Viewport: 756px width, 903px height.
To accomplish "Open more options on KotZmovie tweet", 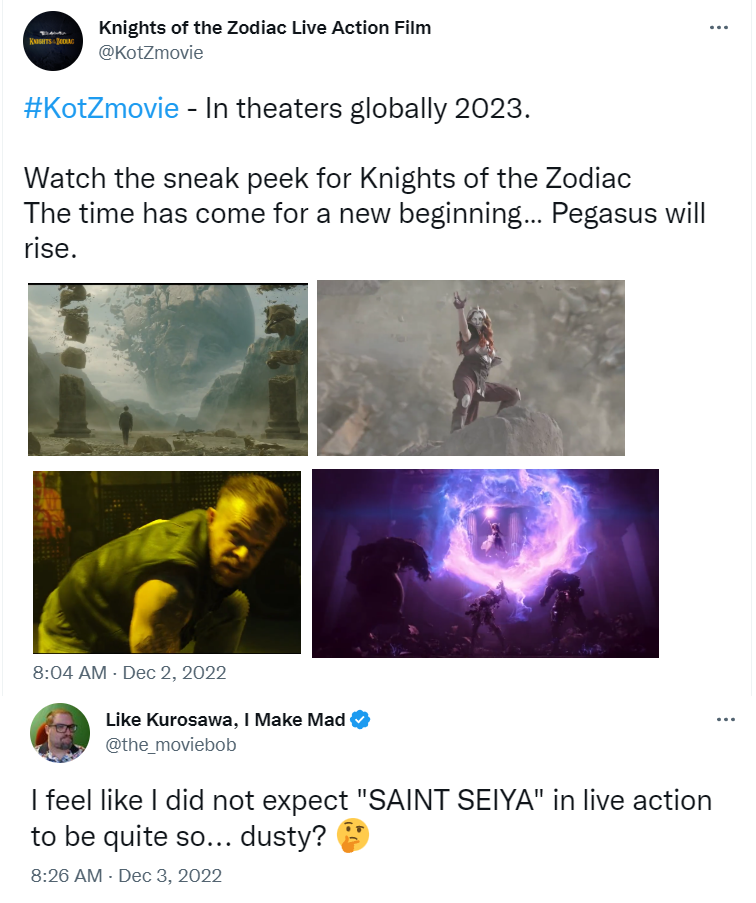I will tap(718, 28).
